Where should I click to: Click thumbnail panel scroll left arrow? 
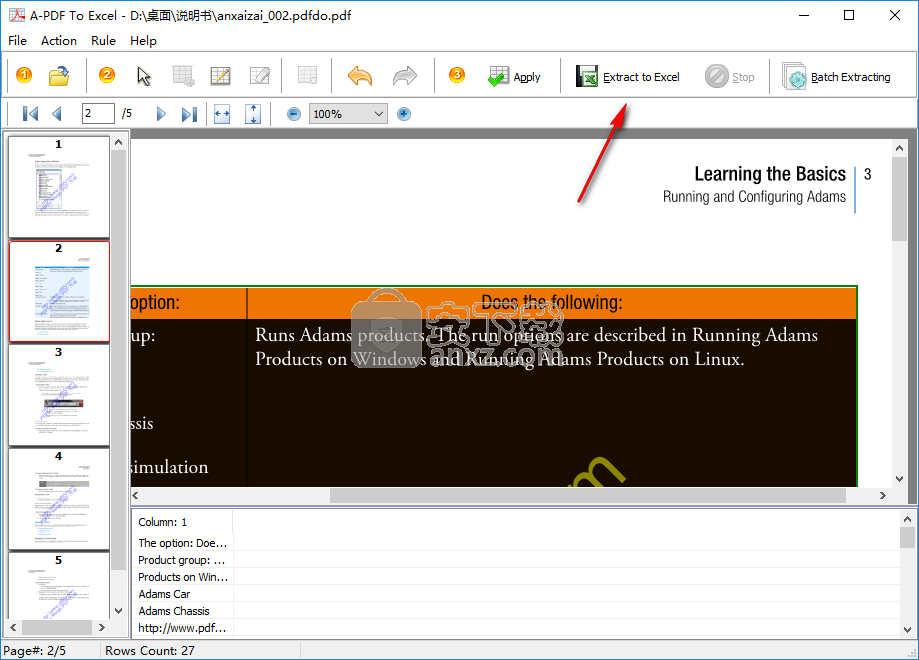pos(13,627)
